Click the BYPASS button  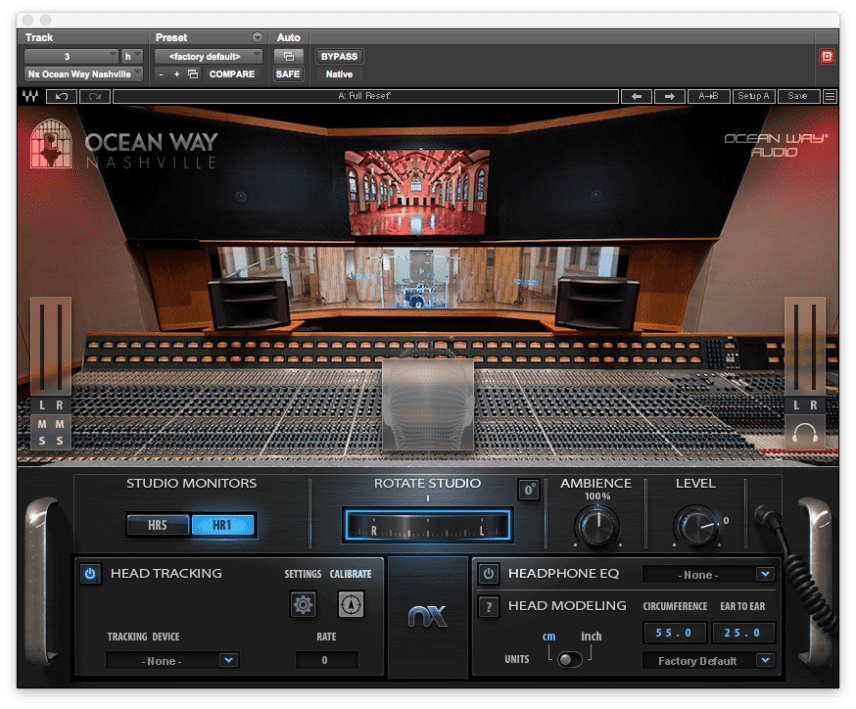click(339, 56)
